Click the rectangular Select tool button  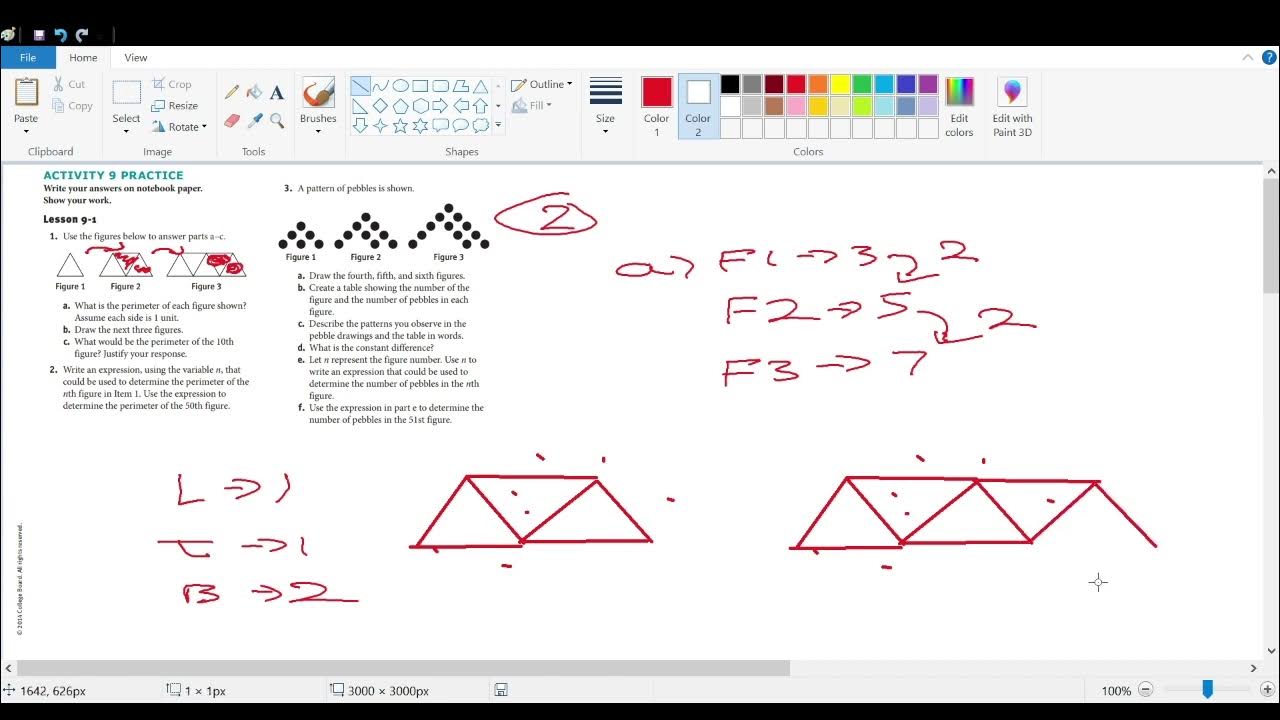[x=126, y=93]
